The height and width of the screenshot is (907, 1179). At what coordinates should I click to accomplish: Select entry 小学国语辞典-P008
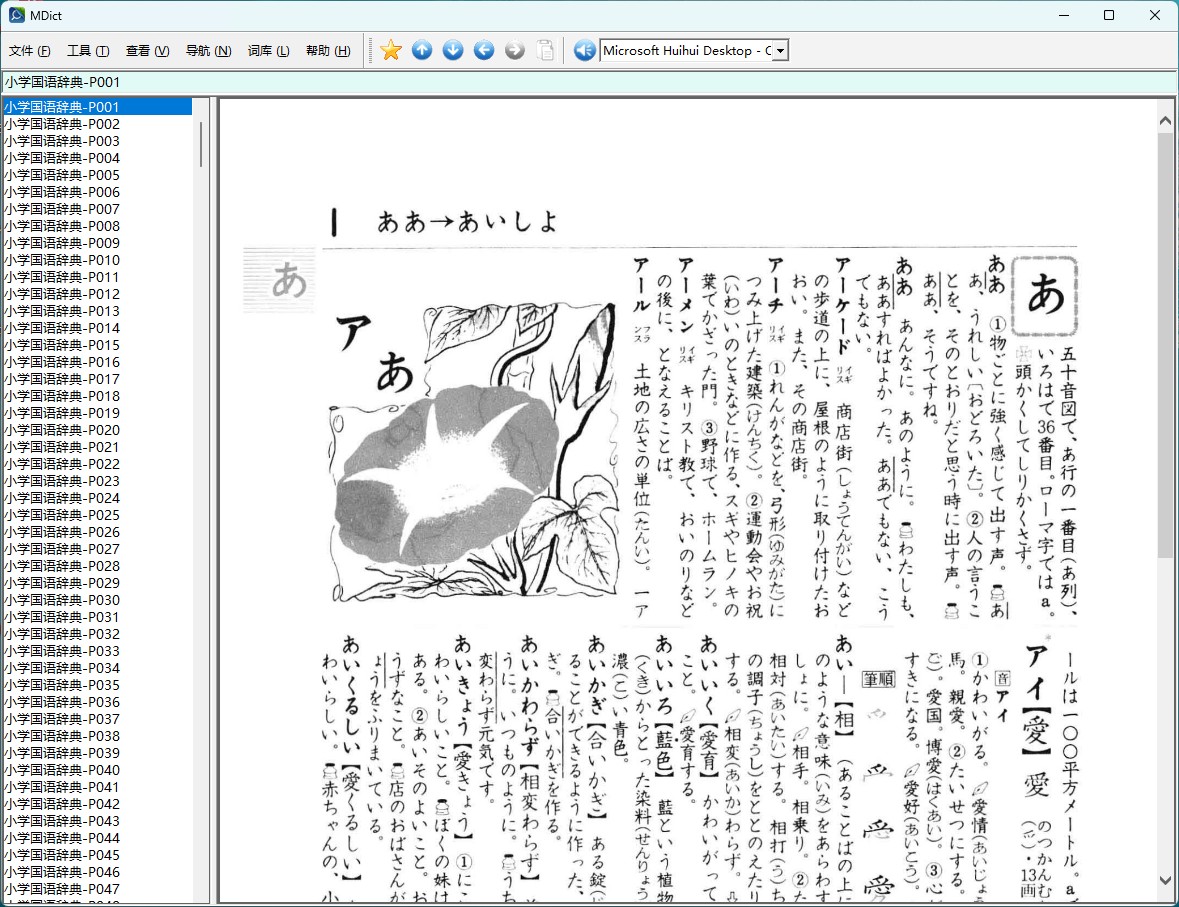coord(97,226)
